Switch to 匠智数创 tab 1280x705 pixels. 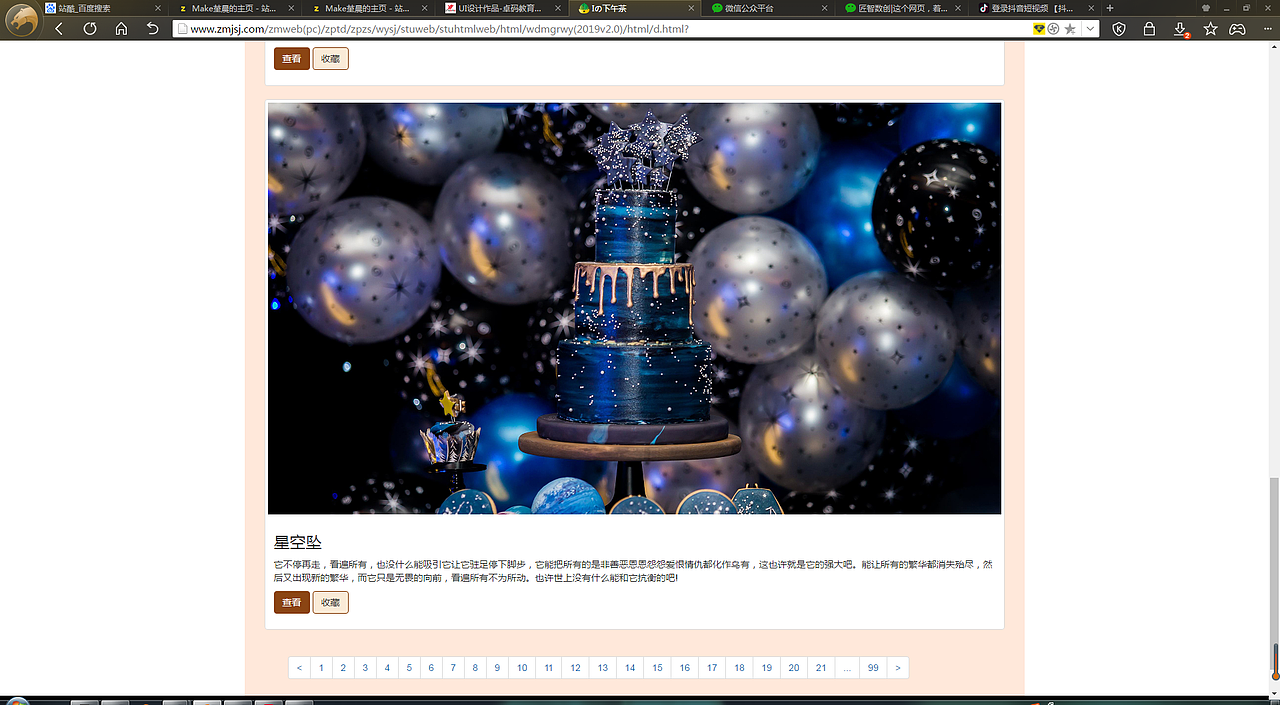[904, 8]
